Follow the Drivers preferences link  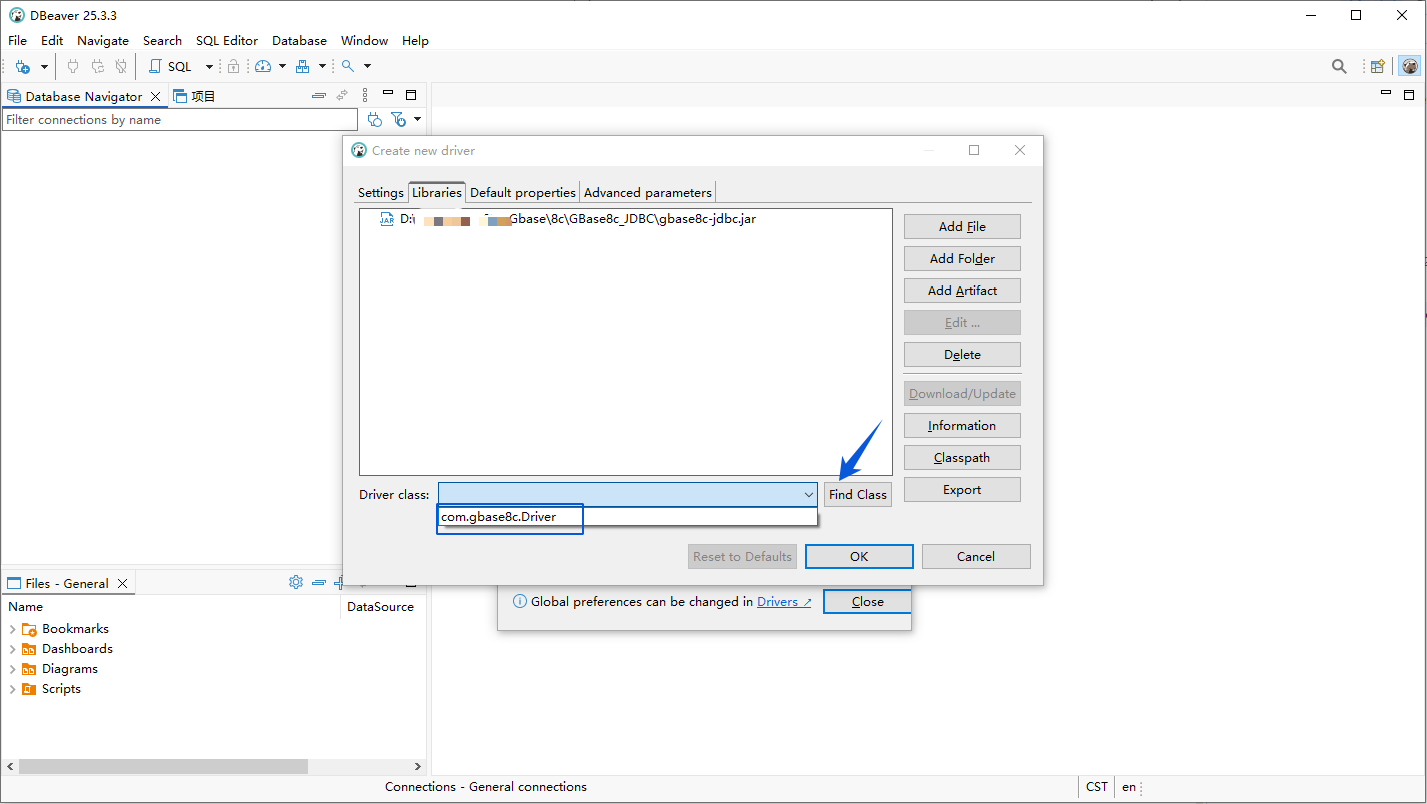click(x=784, y=602)
